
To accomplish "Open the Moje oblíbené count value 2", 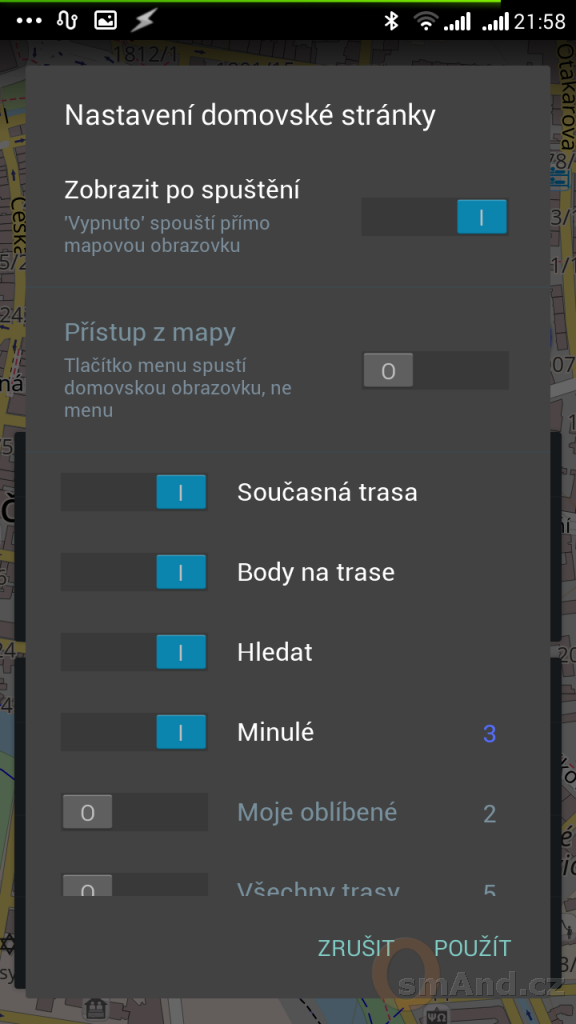I will (x=489, y=814).
